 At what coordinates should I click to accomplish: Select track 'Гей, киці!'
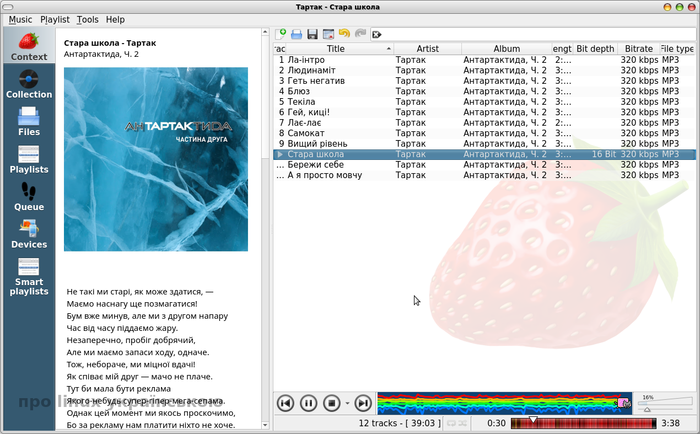pyautogui.click(x=484, y=112)
